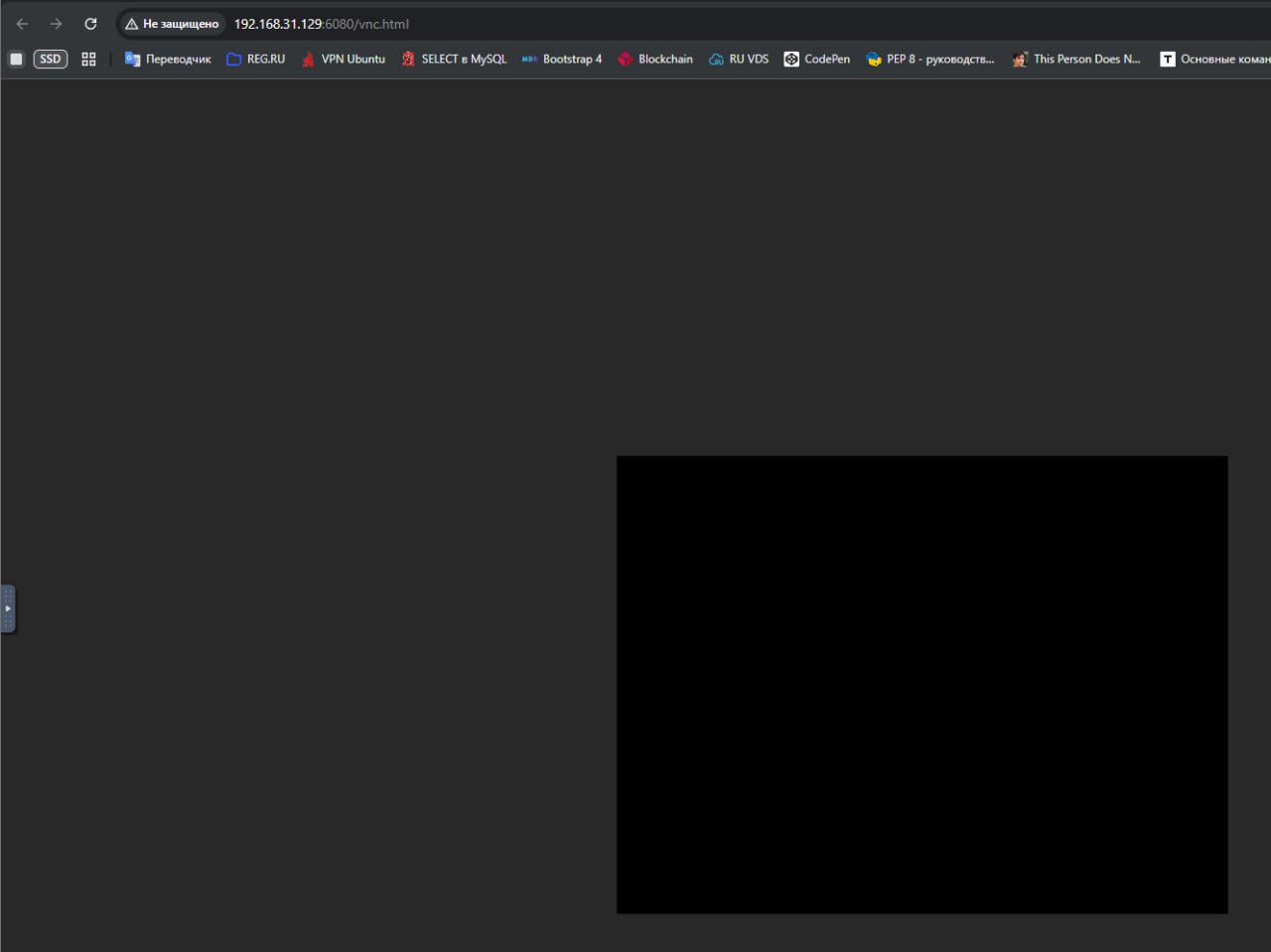Screen dimensions: 1271x952
Task: Open the Переводчик bookmark
Action: [168, 60]
